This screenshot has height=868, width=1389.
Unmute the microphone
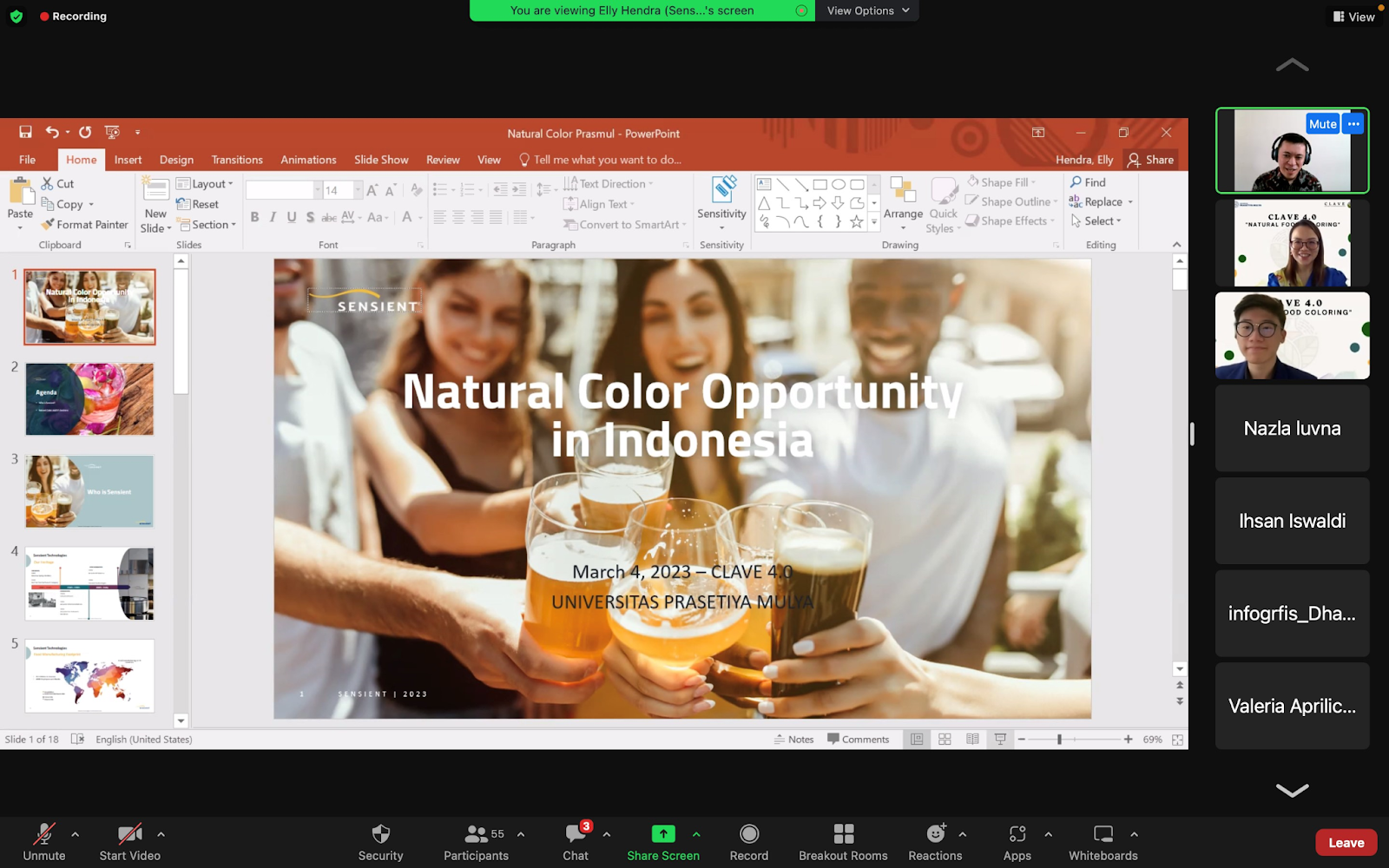click(x=43, y=834)
